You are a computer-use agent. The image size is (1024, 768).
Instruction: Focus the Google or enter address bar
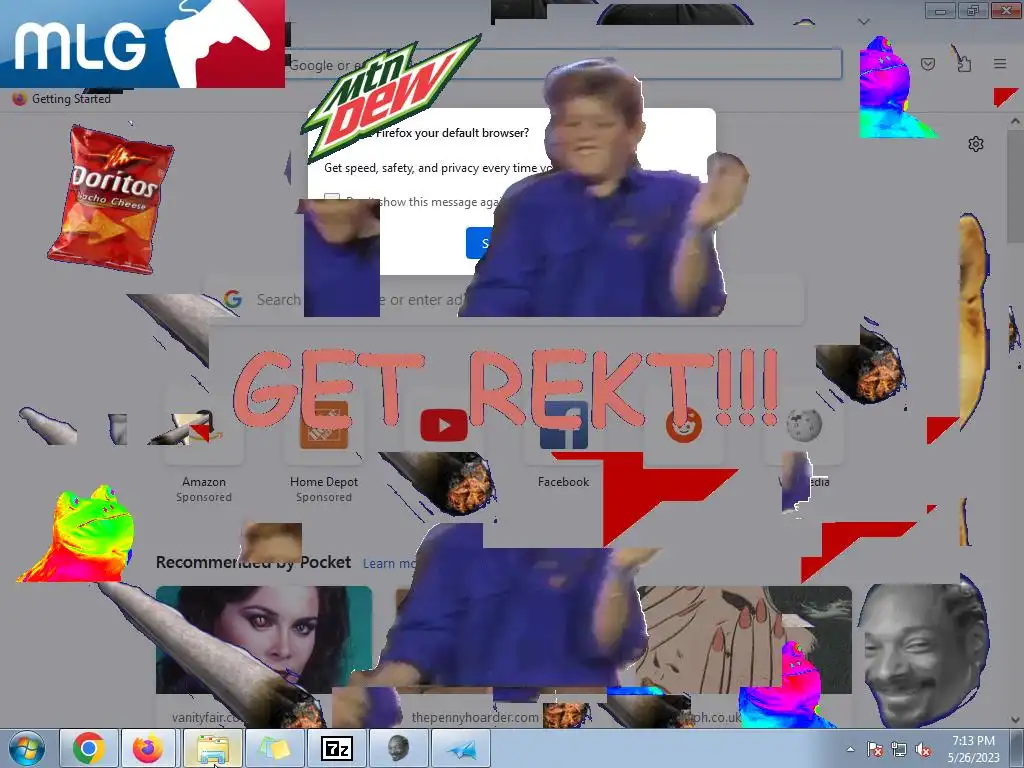pos(564,64)
